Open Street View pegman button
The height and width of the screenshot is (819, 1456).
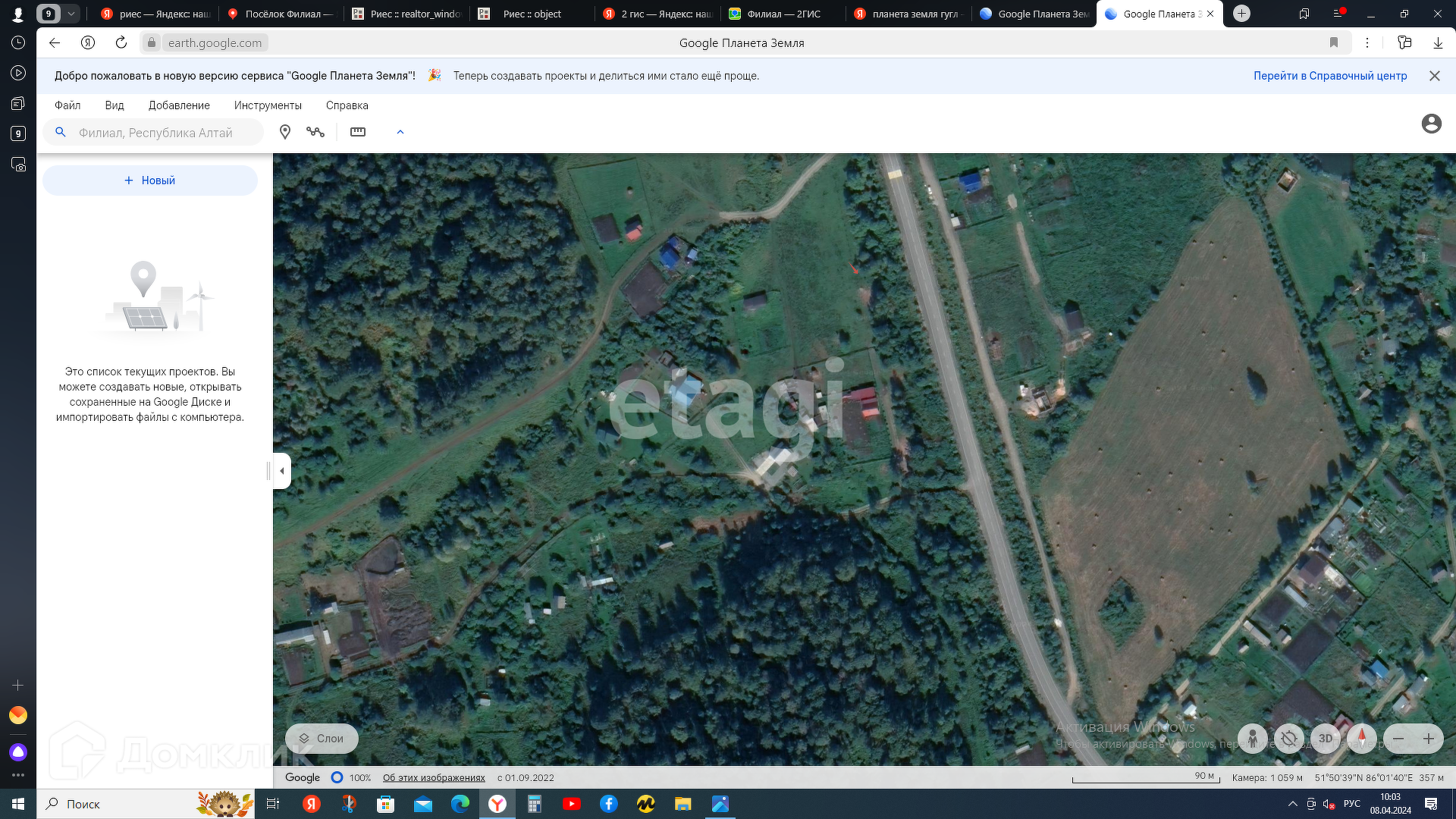coord(1252,739)
